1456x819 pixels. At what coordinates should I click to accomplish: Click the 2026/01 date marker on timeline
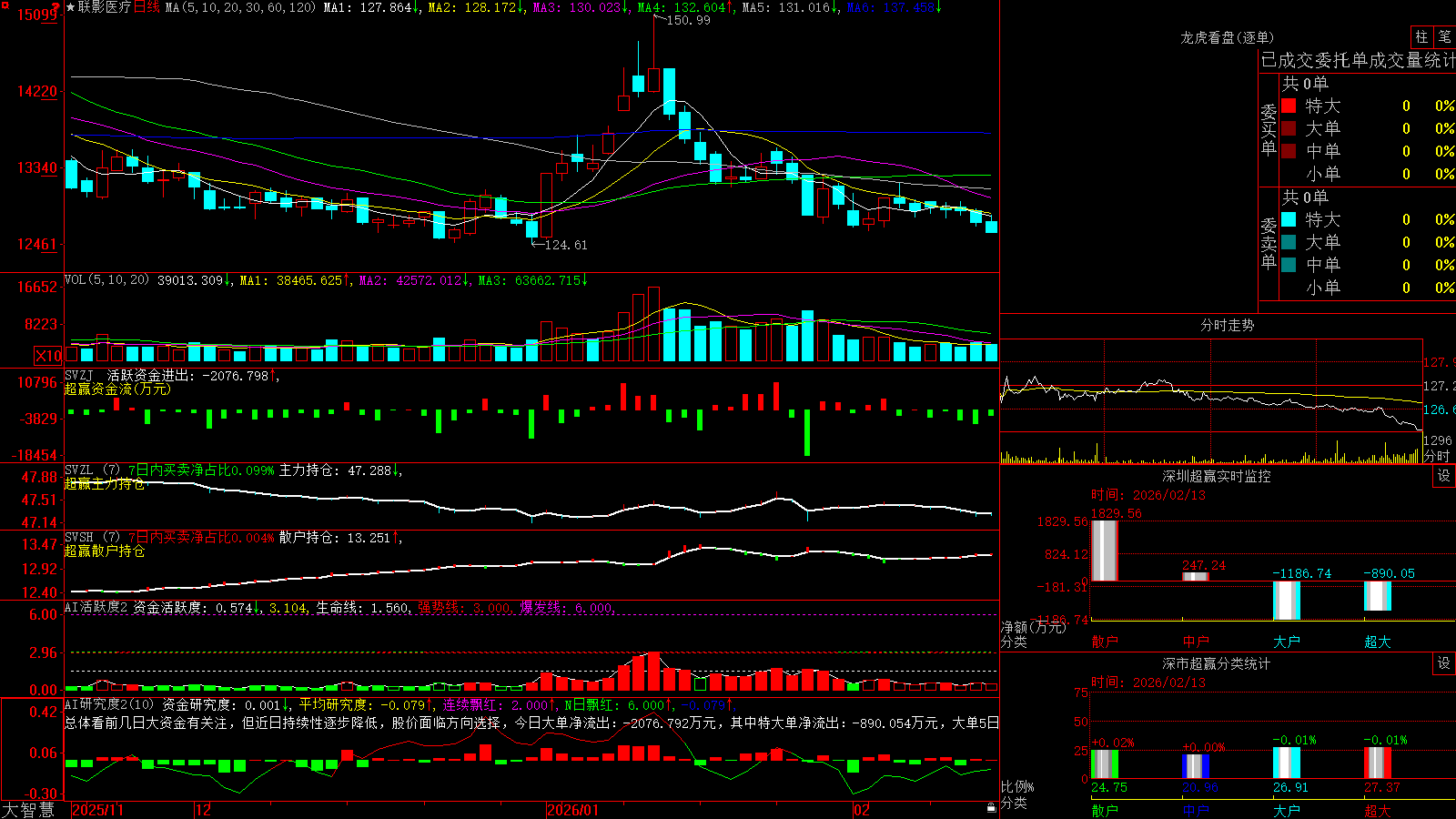click(573, 810)
